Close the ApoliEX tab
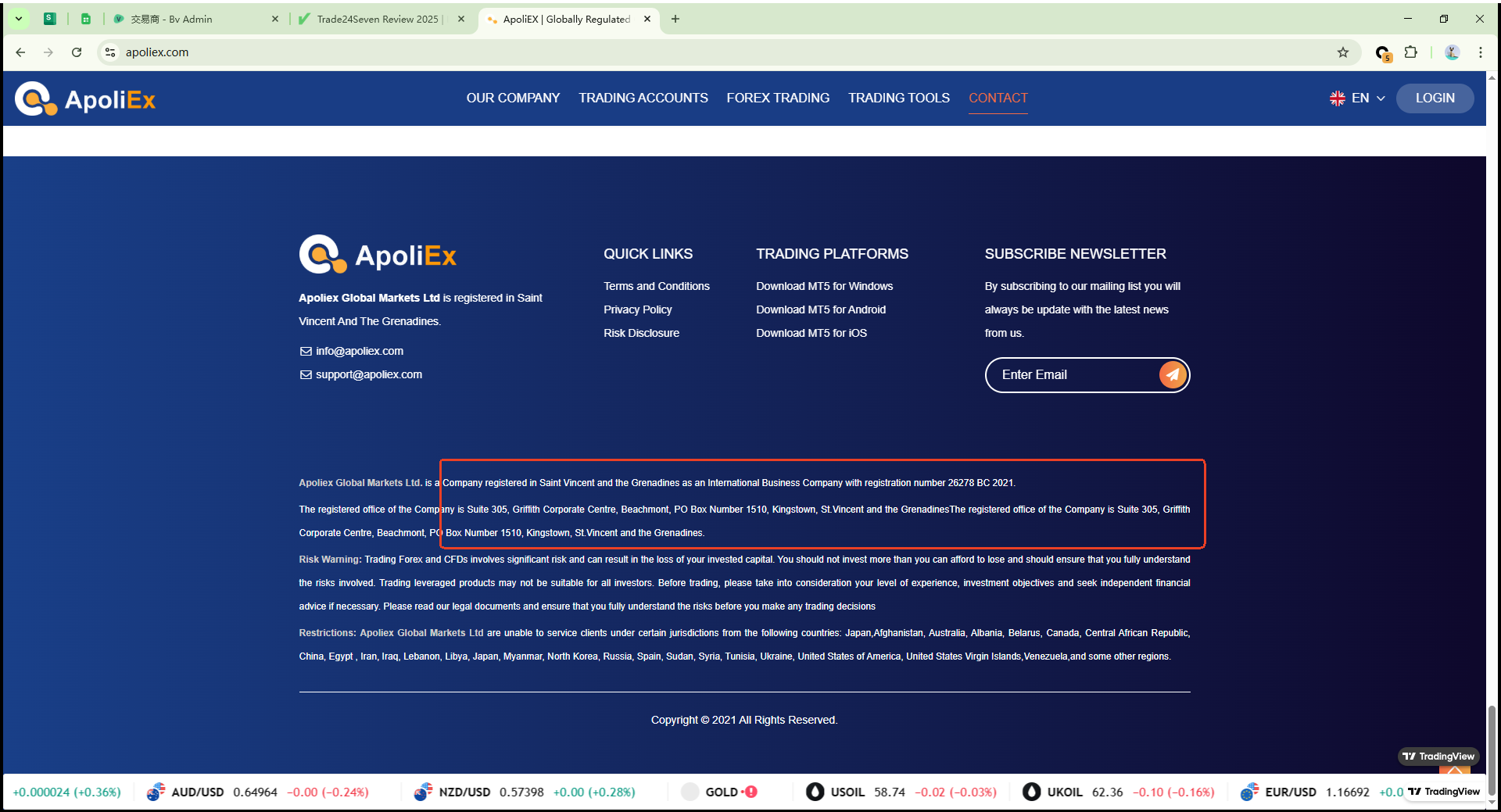Screen dimensions: 1501x812 tap(647, 19)
